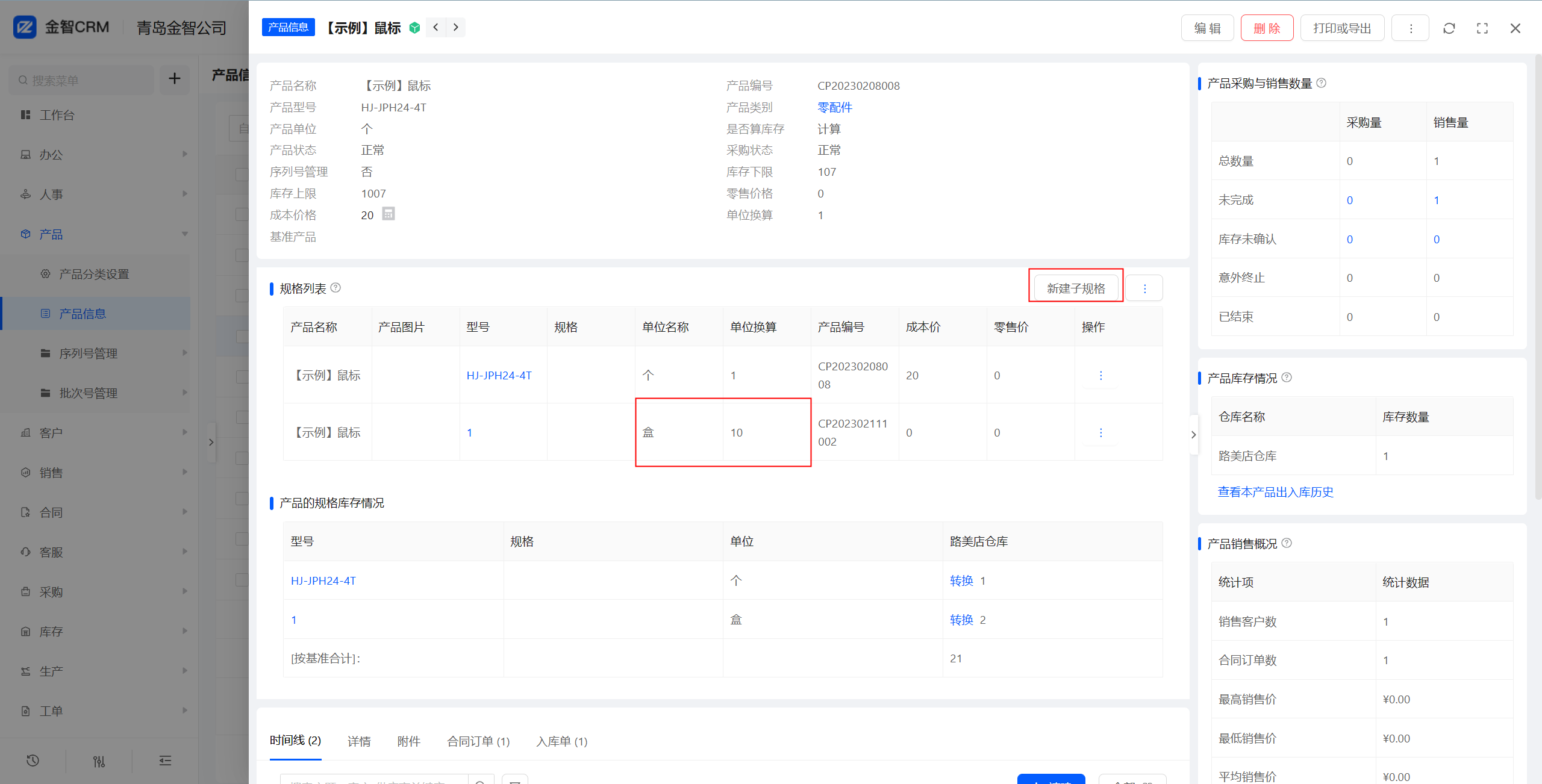Switch to the 附件 tab

(408, 741)
